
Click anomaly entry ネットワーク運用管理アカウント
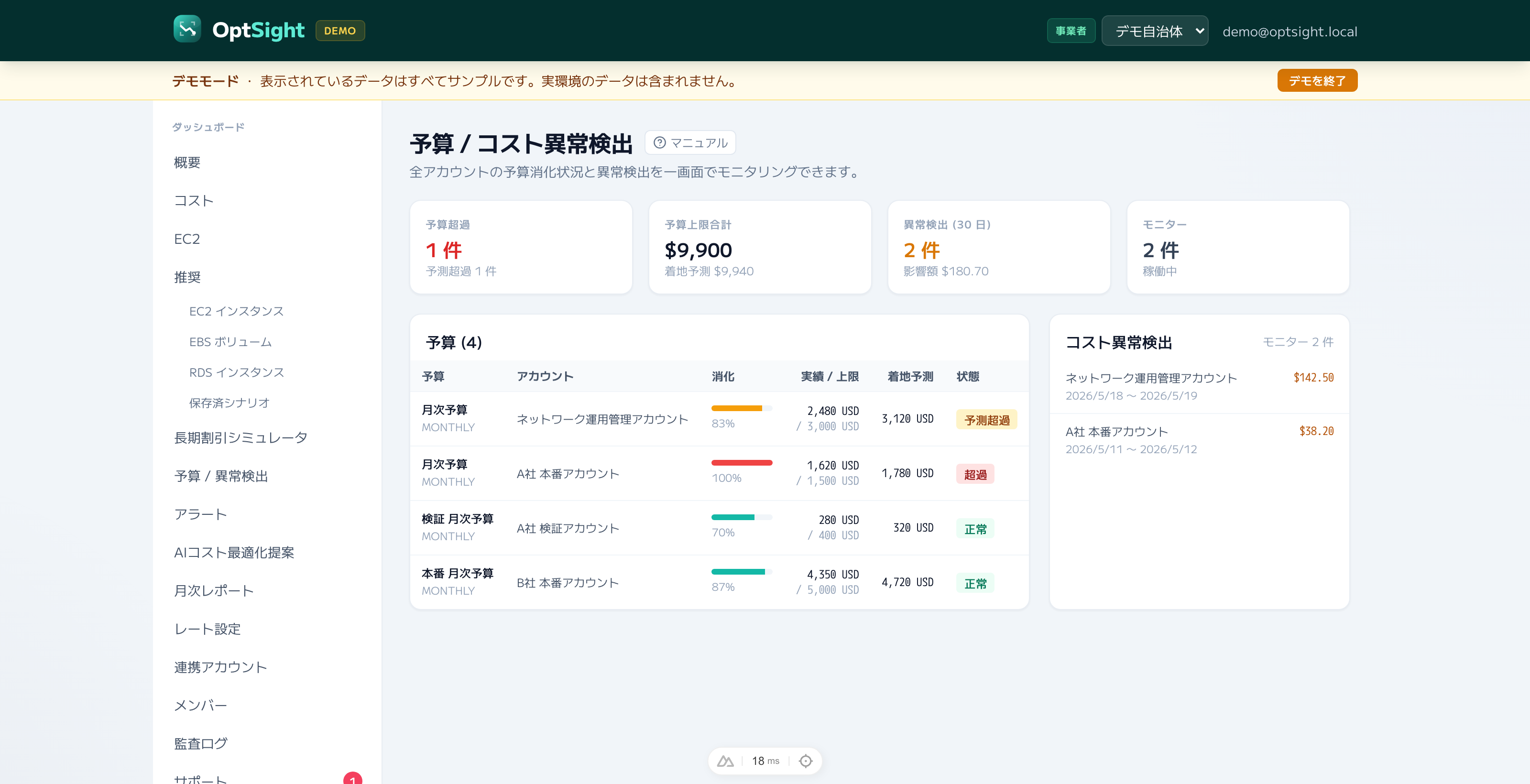pos(1199,387)
